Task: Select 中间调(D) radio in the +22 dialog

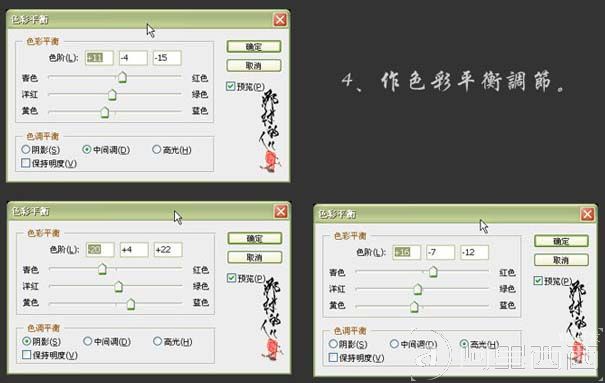Action: coord(88,341)
